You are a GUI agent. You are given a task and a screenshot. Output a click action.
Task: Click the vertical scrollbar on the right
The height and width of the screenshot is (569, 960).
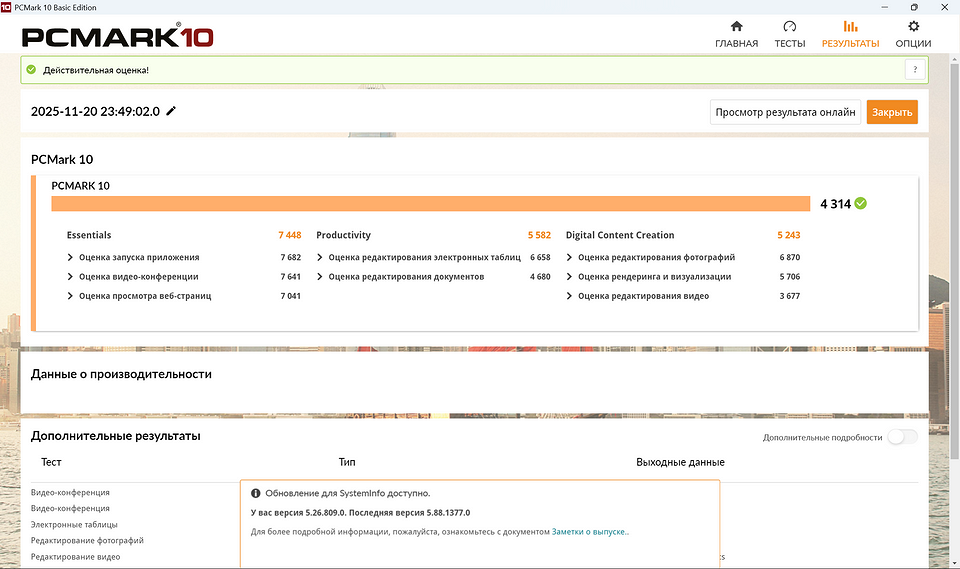pos(954,250)
